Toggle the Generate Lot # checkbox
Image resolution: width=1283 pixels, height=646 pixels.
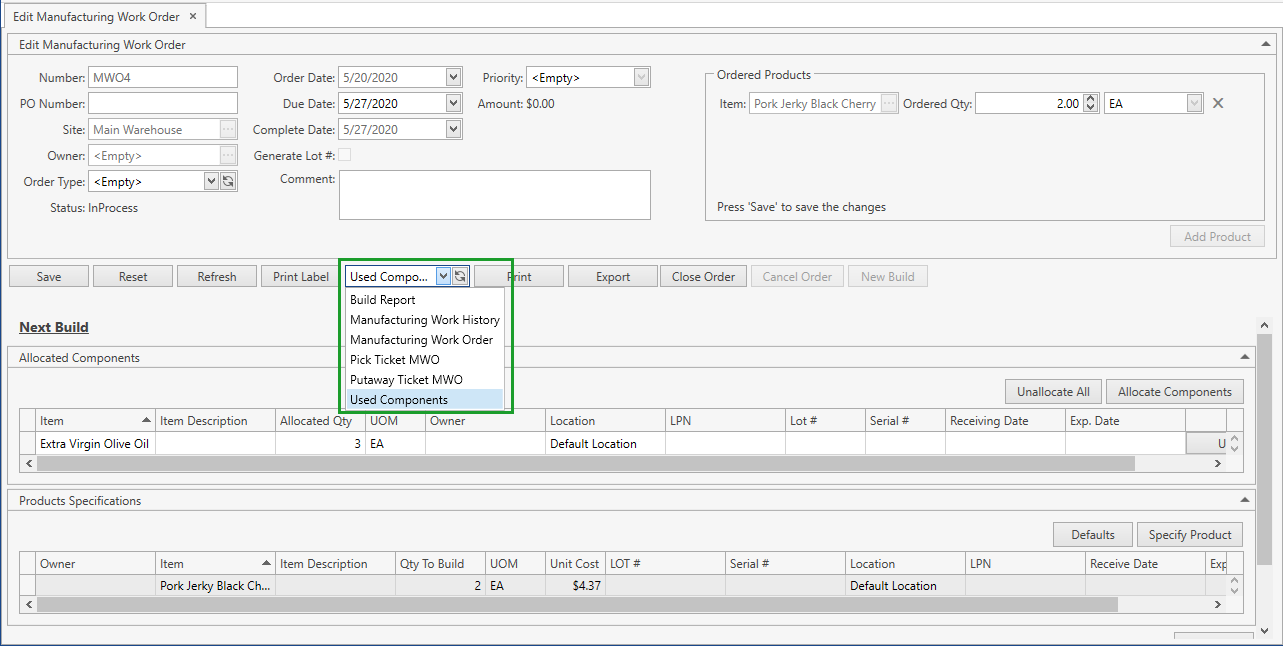(345, 155)
